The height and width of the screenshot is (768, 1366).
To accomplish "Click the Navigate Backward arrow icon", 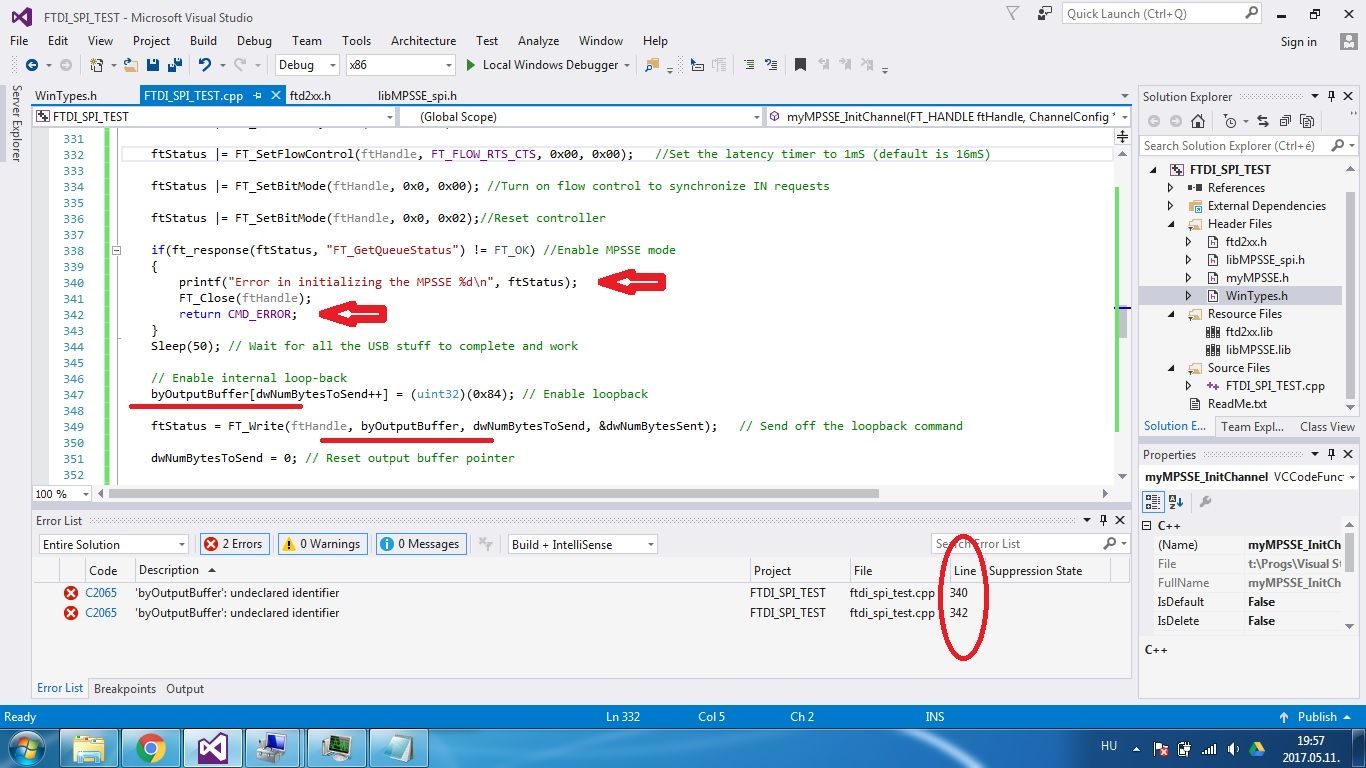I will (32, 65).
